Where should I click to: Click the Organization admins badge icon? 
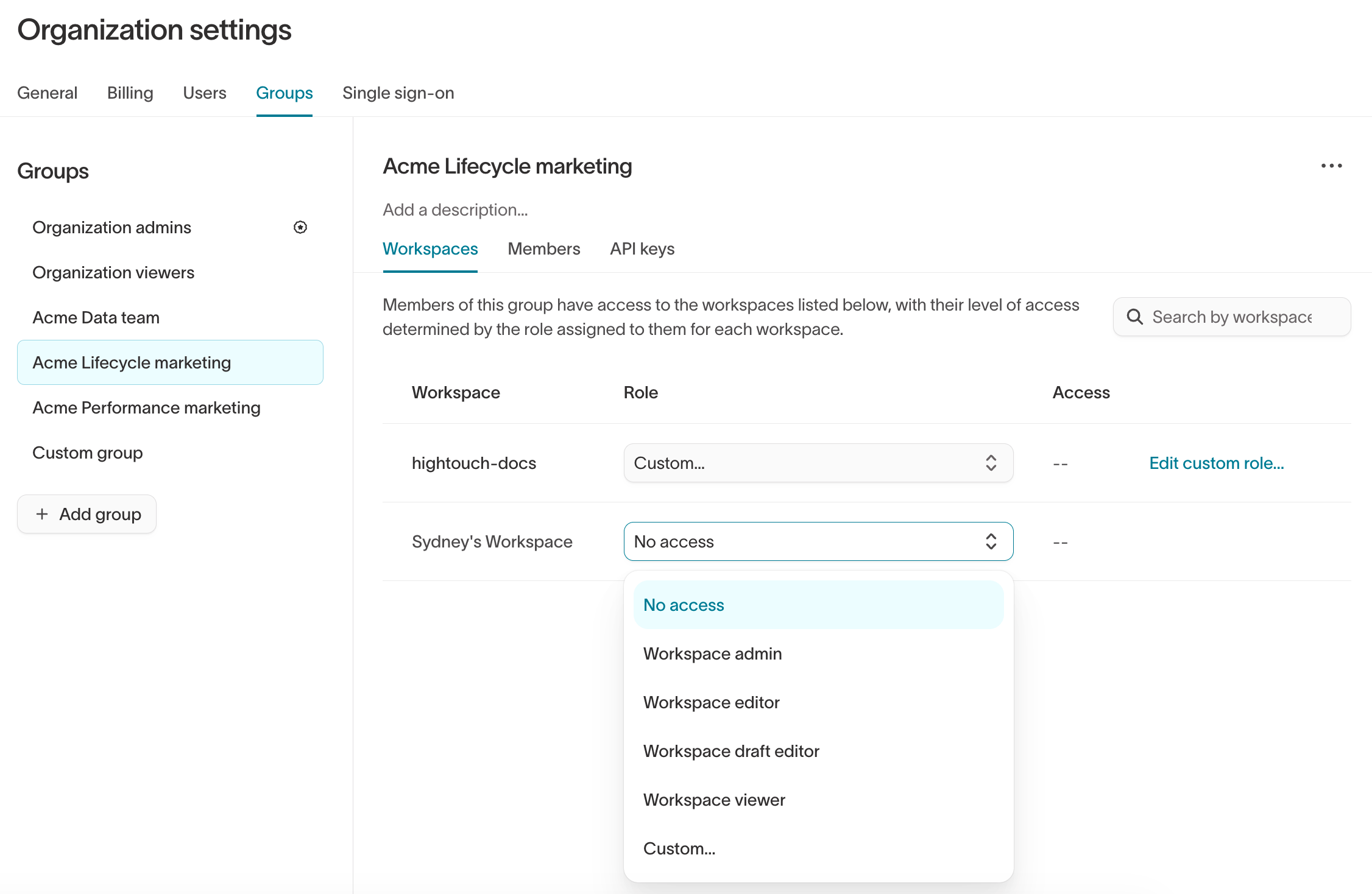(x=300, y=227)
